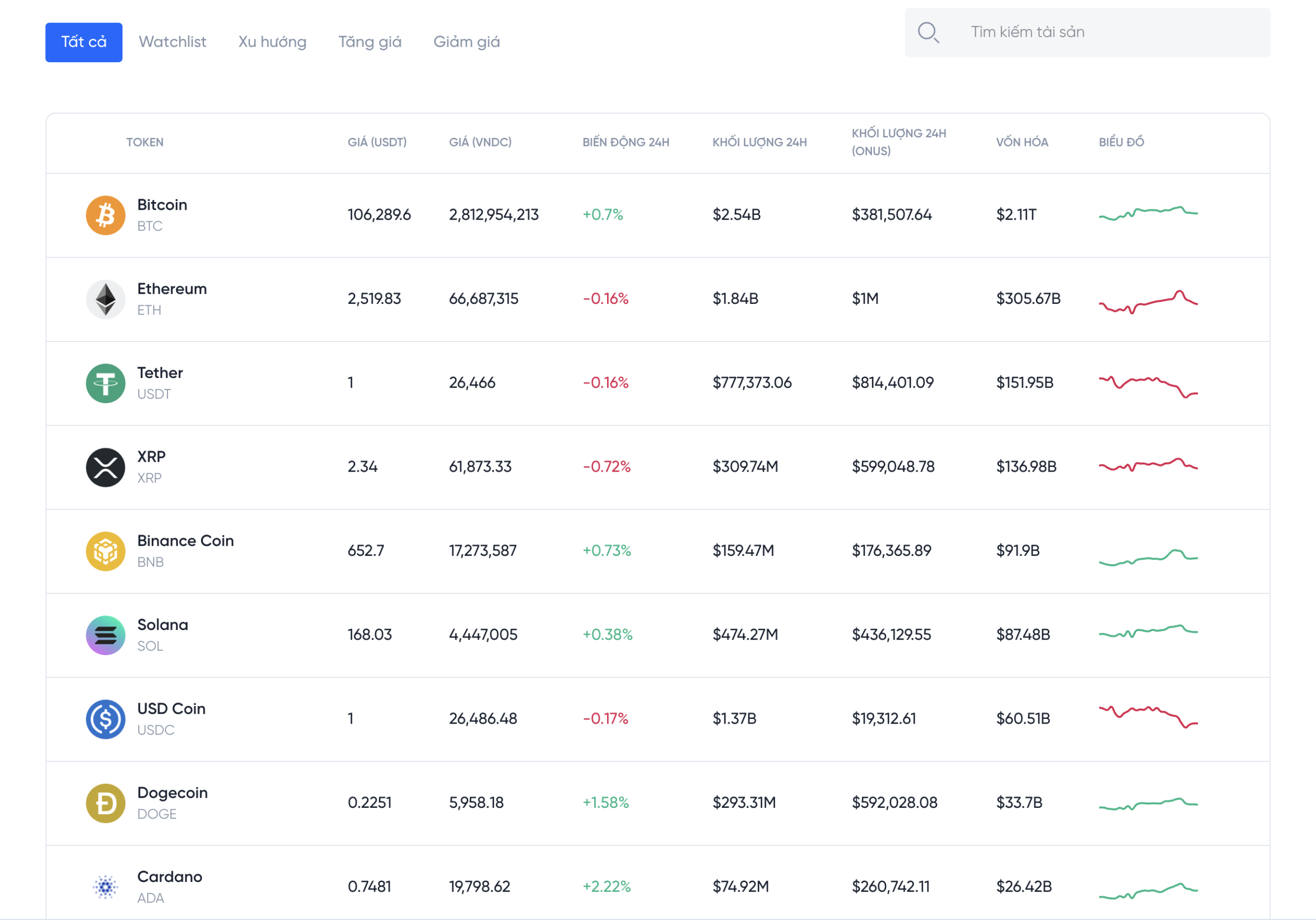Image resolution: width=1316 pixels, height=920 pixels.
Task: Open the Dogecoin sparkline chart
Action: 1148,804
